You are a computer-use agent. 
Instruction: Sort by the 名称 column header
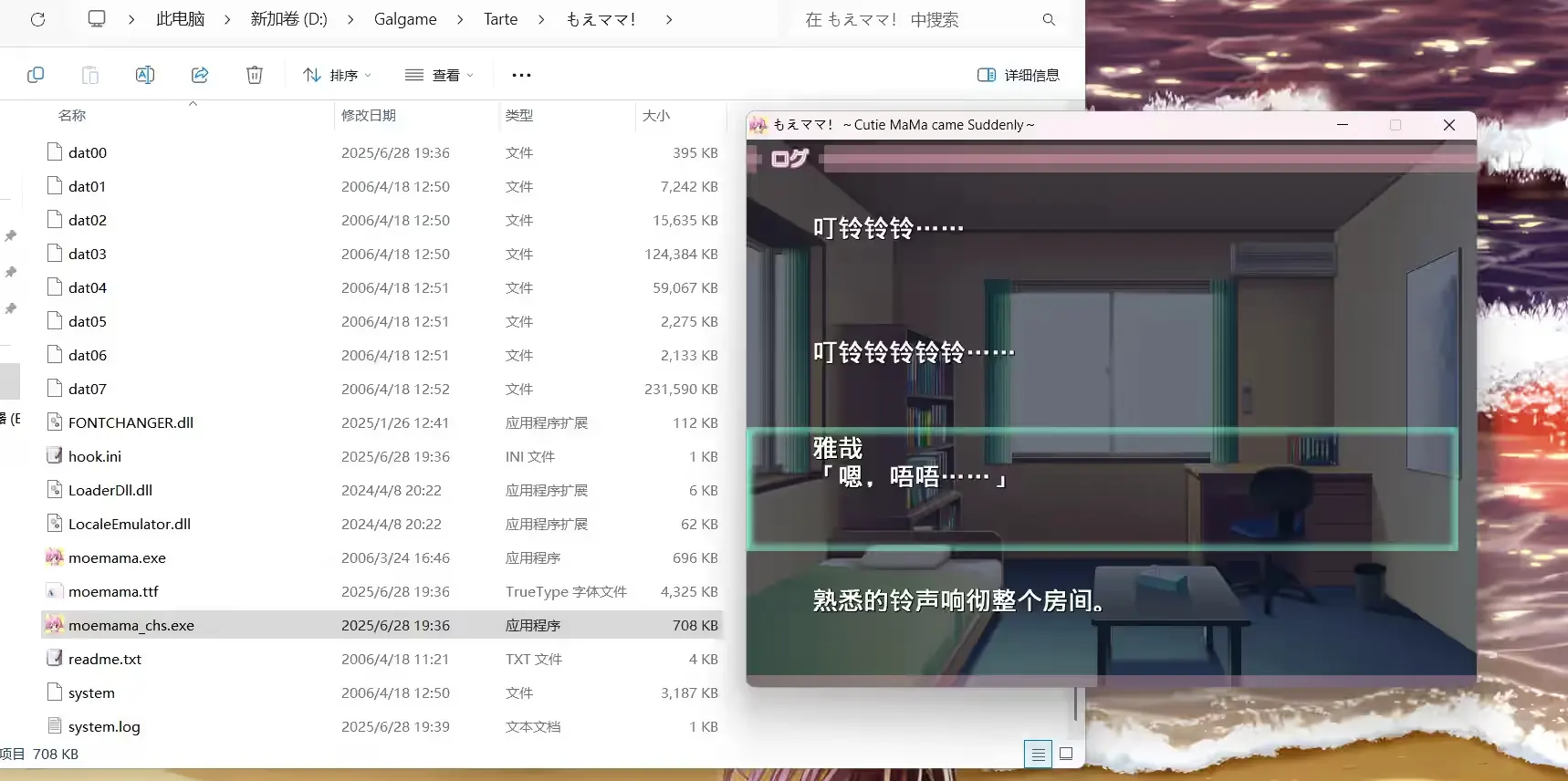[x=72, y=115]
